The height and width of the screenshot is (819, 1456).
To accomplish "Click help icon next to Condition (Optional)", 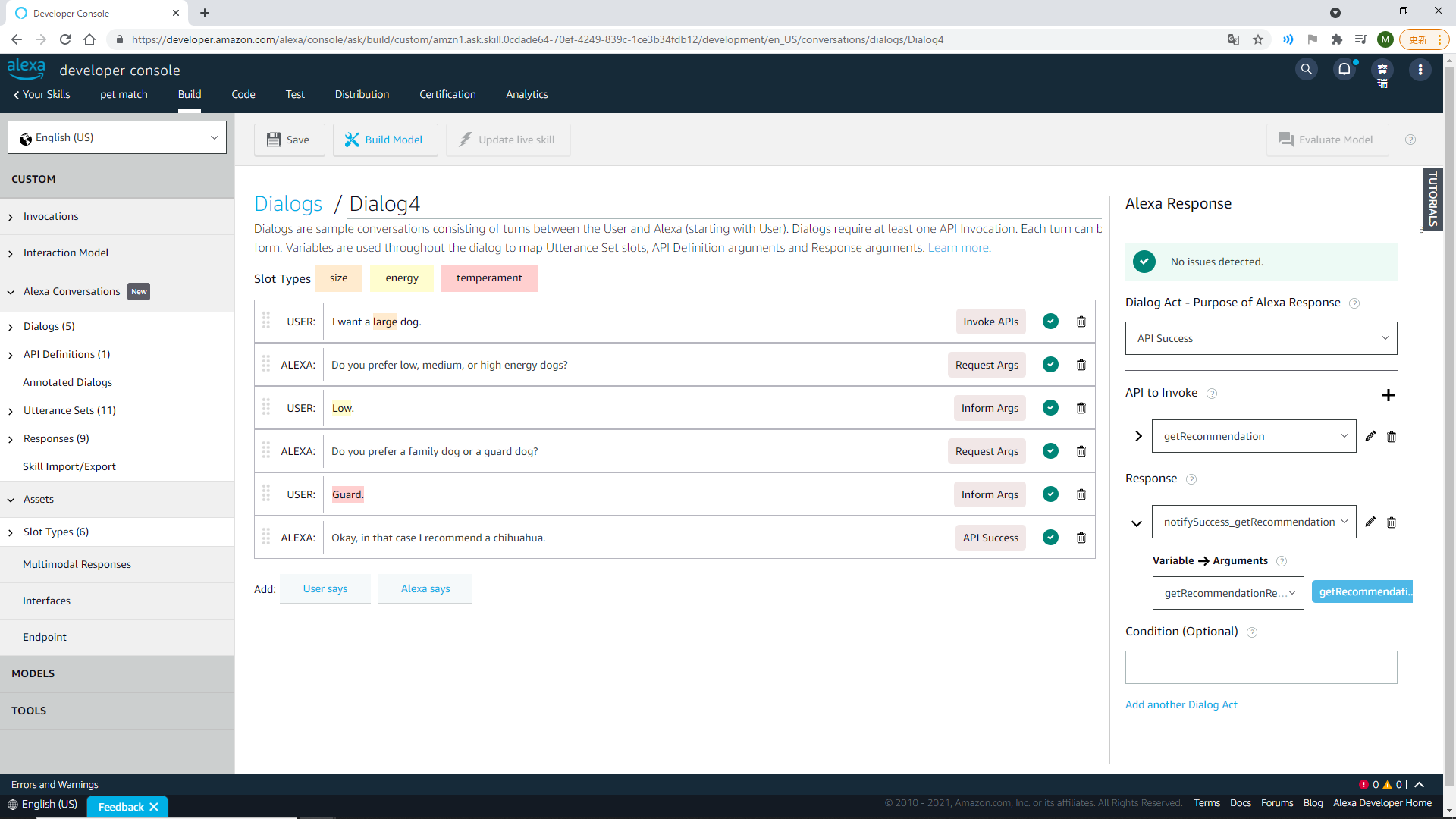I will (1252, 632).
